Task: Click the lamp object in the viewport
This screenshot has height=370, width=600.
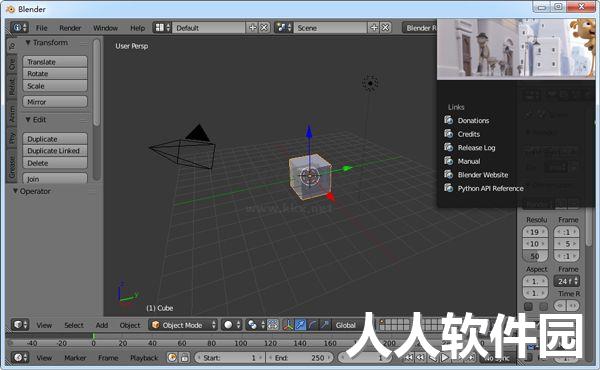Action: (x=370, y=83)
